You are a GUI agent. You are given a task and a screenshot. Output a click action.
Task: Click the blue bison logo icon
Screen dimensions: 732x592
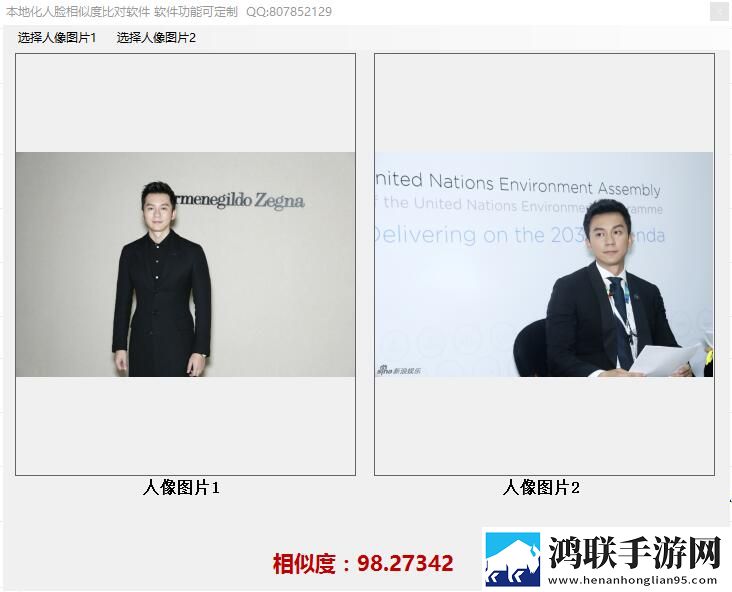tap(513, 559)
